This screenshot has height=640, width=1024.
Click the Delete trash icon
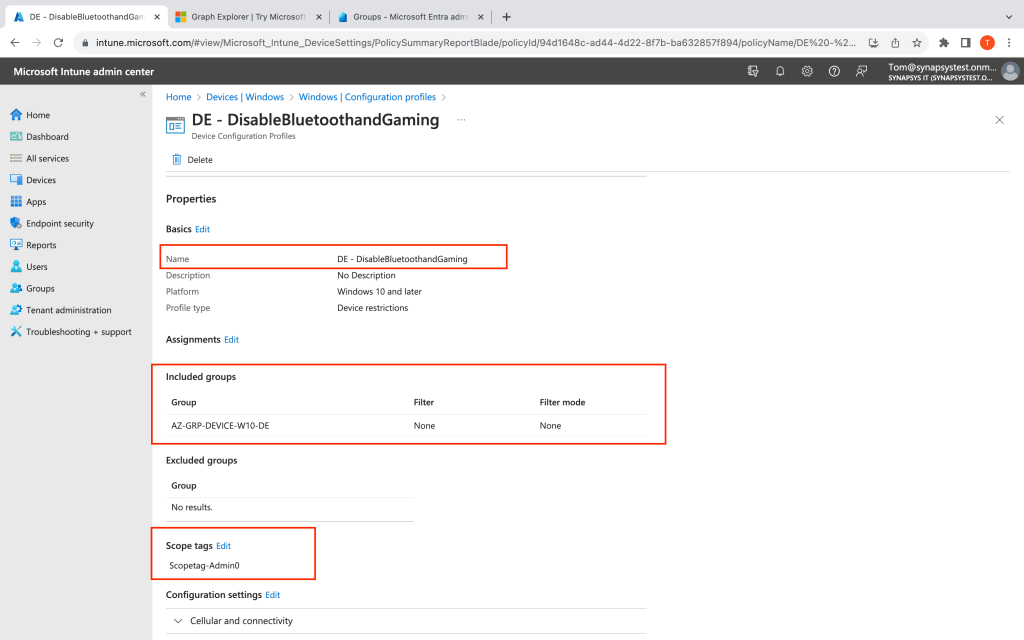click(177, 159)
